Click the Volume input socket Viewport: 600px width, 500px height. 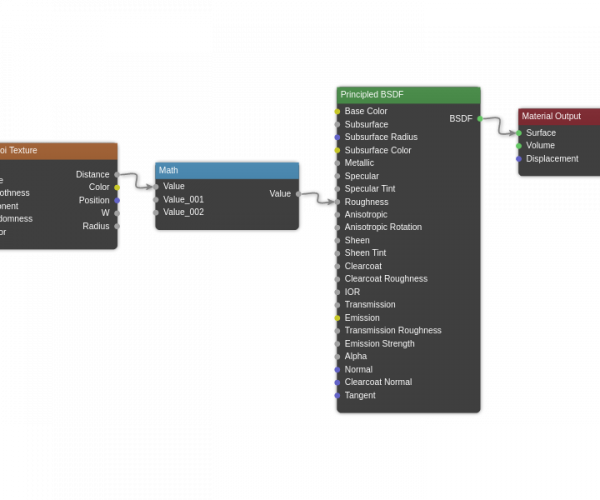(519, 146)
